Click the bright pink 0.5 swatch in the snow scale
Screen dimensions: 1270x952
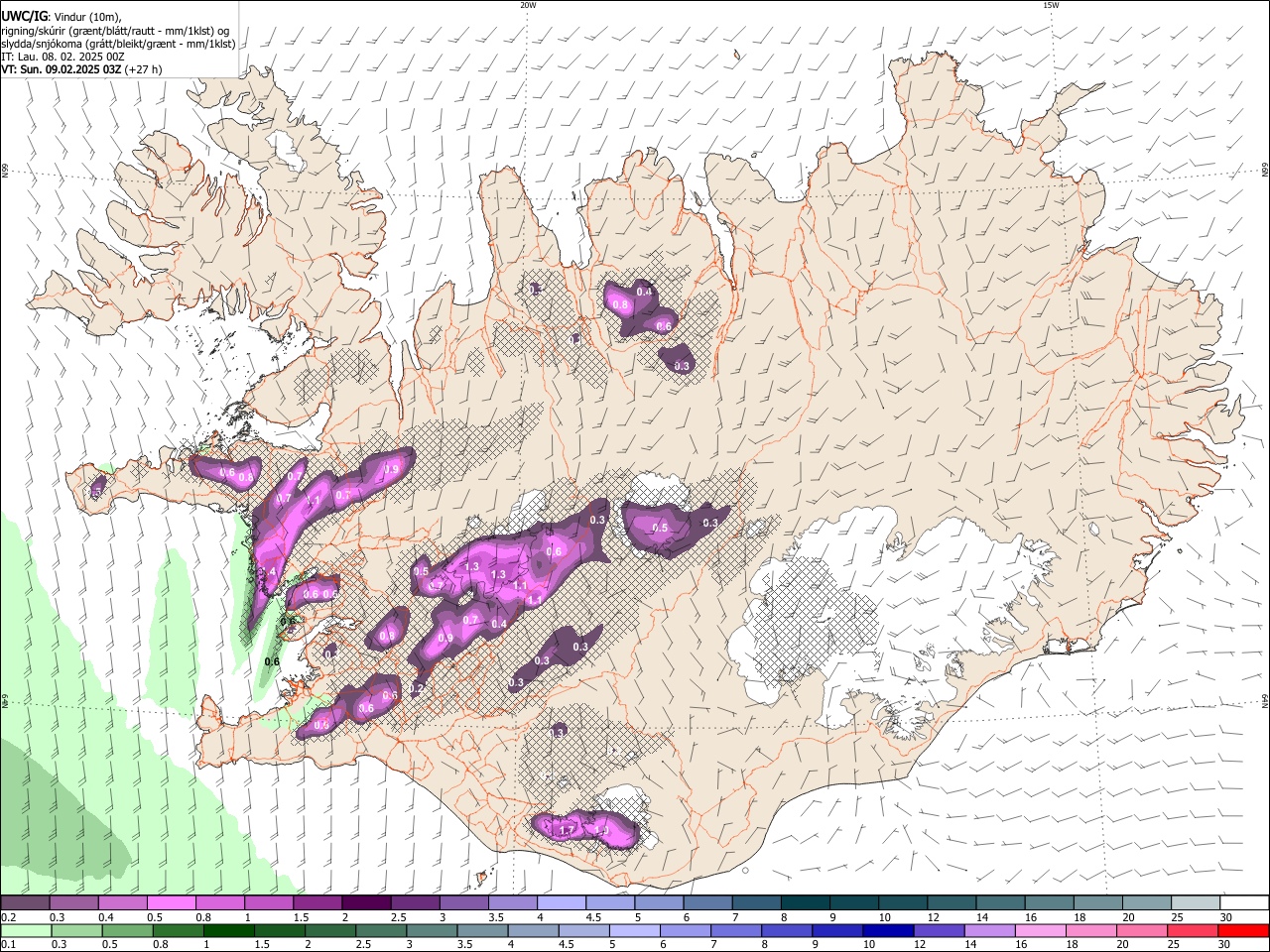tap(172, 902)
